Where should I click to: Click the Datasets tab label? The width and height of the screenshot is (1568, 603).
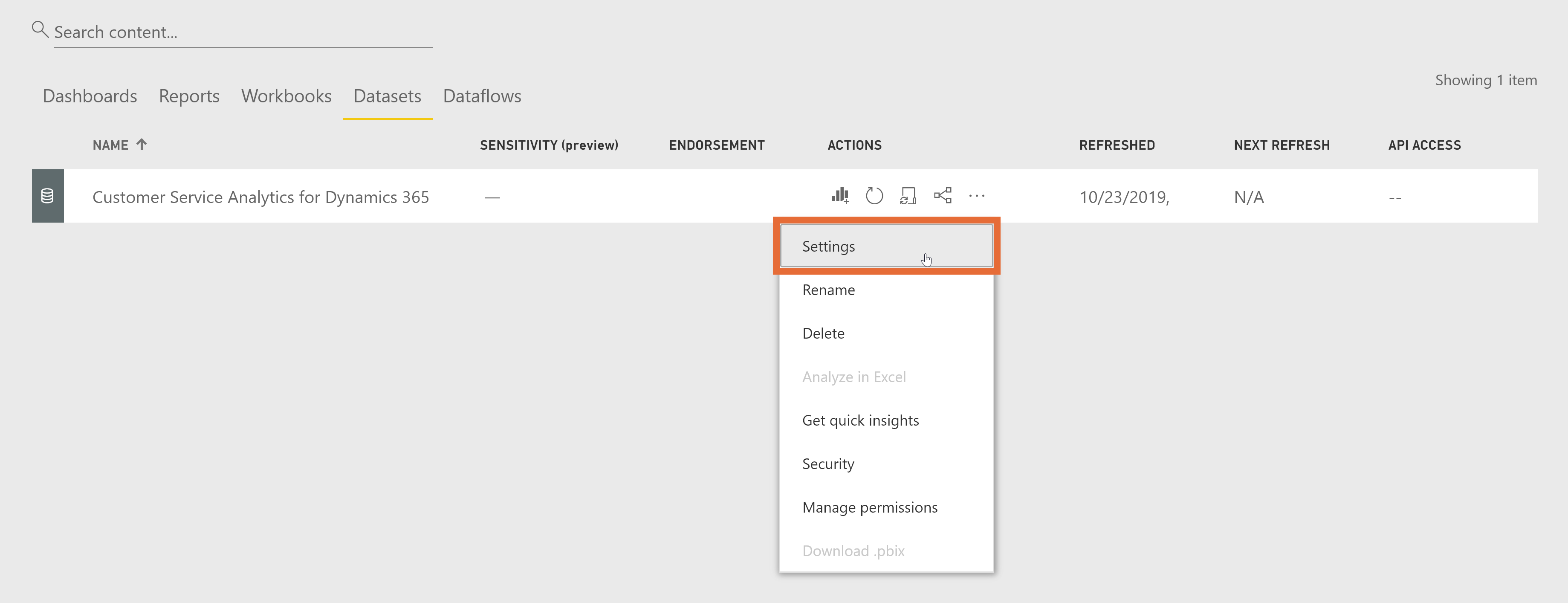(x=388, y=97)
